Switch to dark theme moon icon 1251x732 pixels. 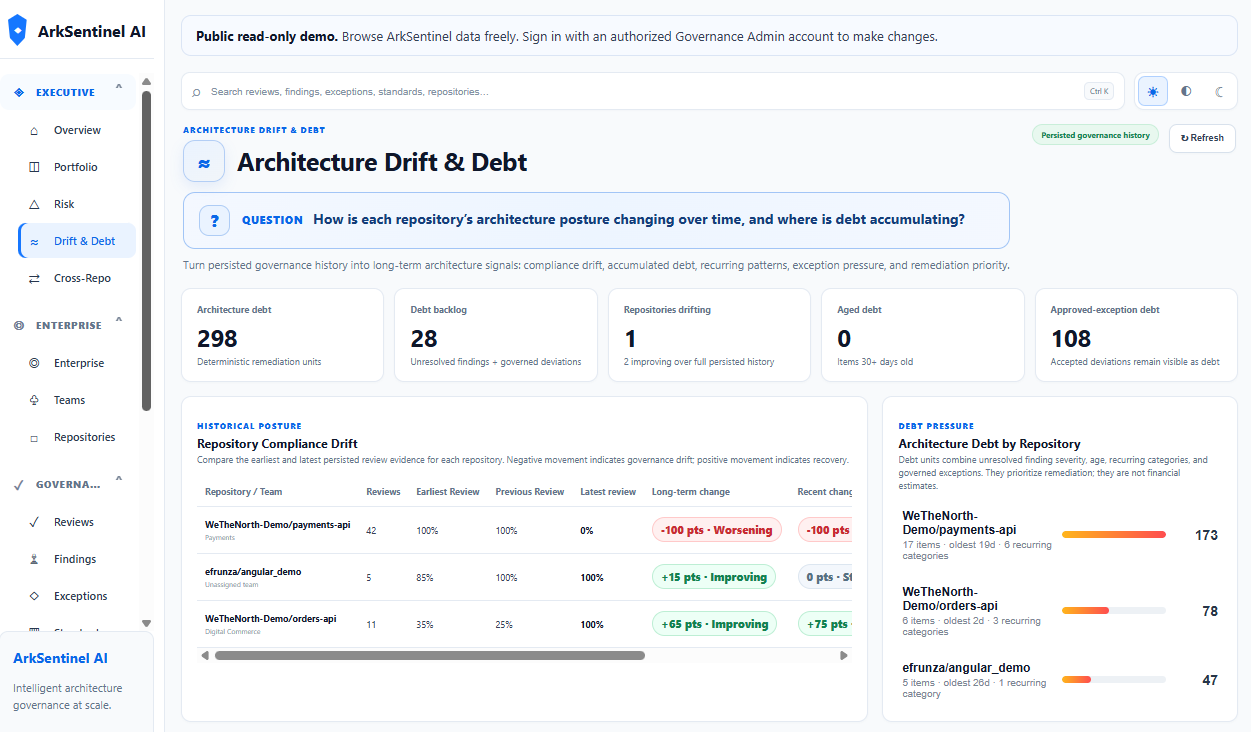click(1219, 91)
